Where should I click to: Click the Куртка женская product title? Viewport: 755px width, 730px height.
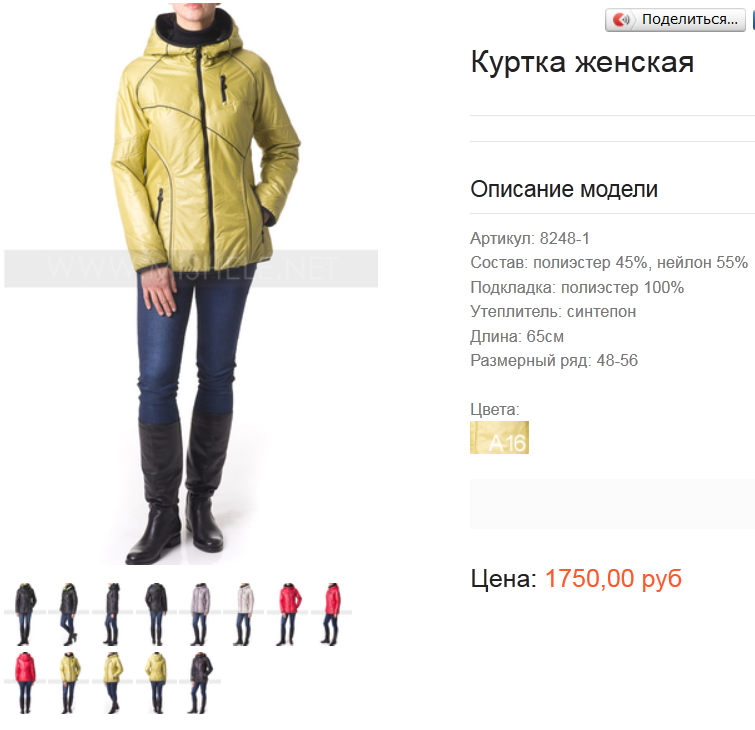pyautogui.click(x=582, y=62)
